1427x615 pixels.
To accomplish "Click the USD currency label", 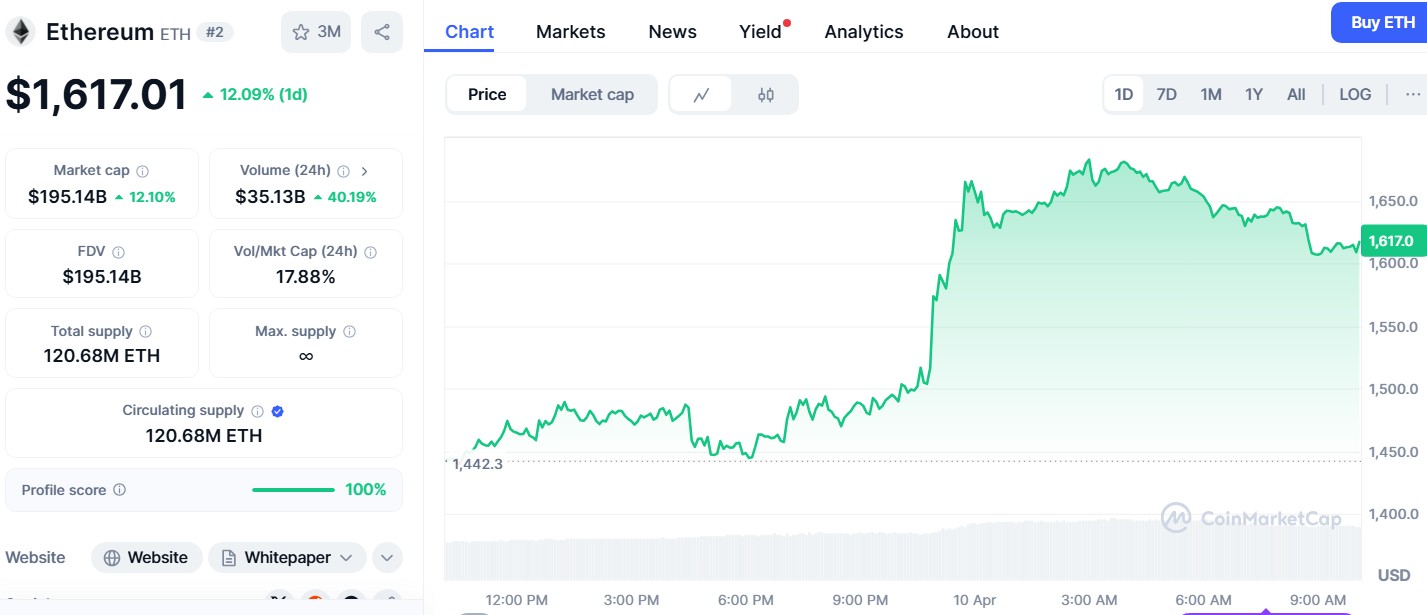I will click(x=1394, y=575).
